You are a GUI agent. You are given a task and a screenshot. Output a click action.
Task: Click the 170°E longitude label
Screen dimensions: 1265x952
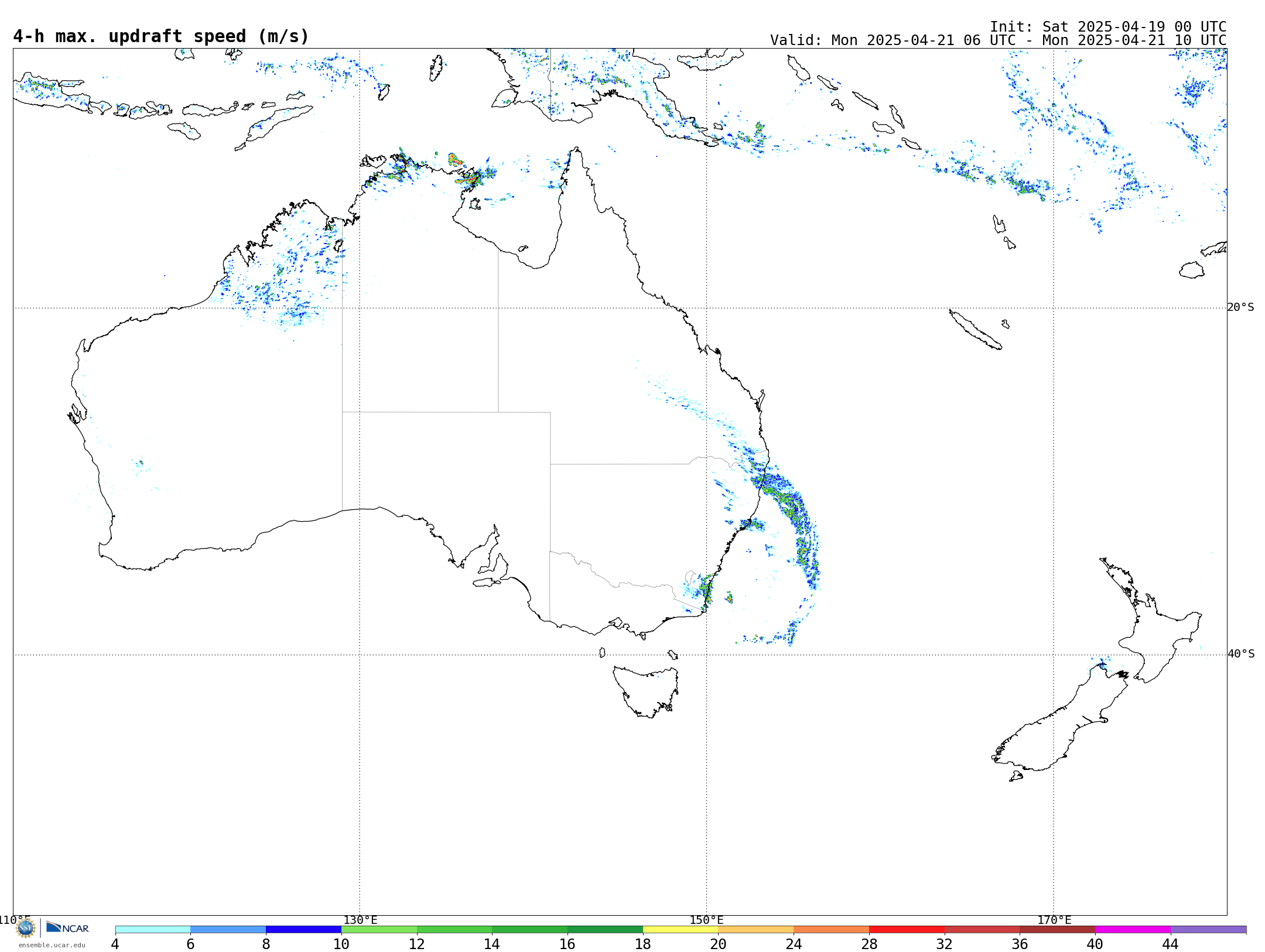pos(1054,920)
